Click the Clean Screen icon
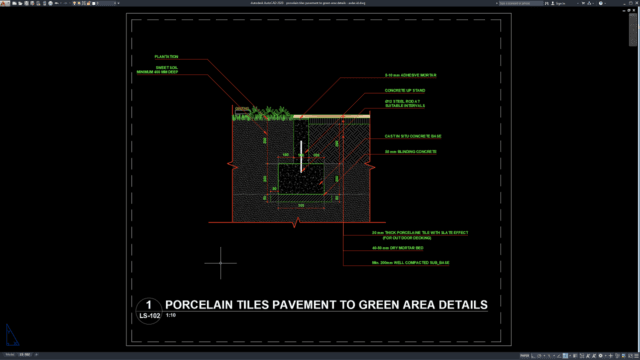 tap(630, 356)
